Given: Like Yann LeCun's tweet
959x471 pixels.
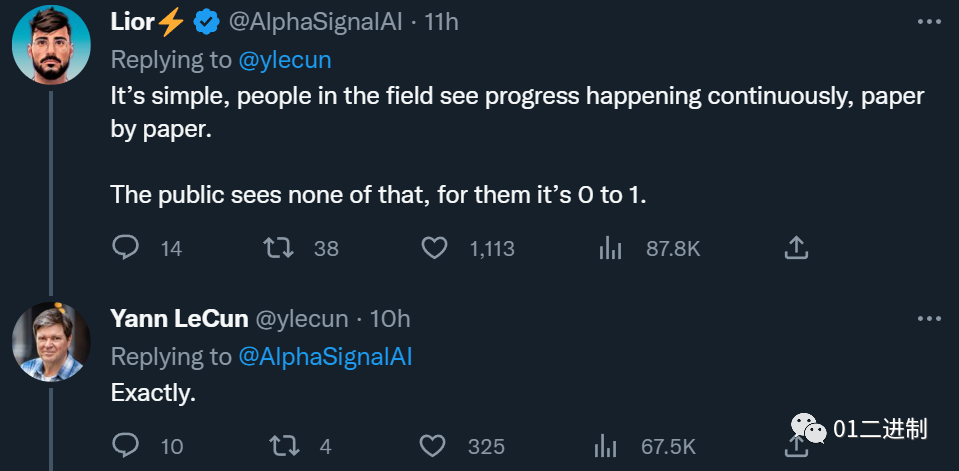Looking at the screenshot, I should (432, 446).
